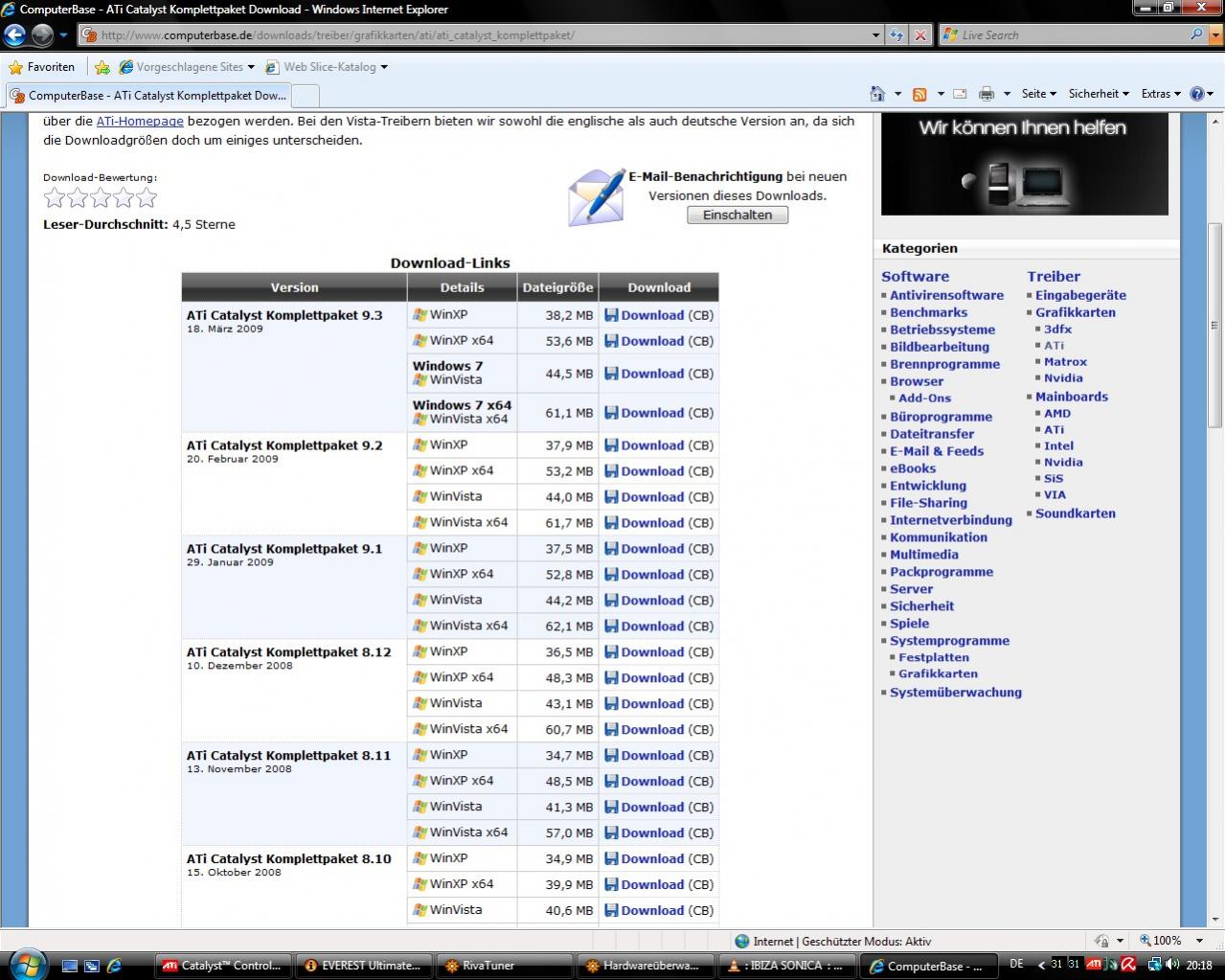1225x980 pixels.
Task: Open the Seite menu
Action: tap(1038, 94)
